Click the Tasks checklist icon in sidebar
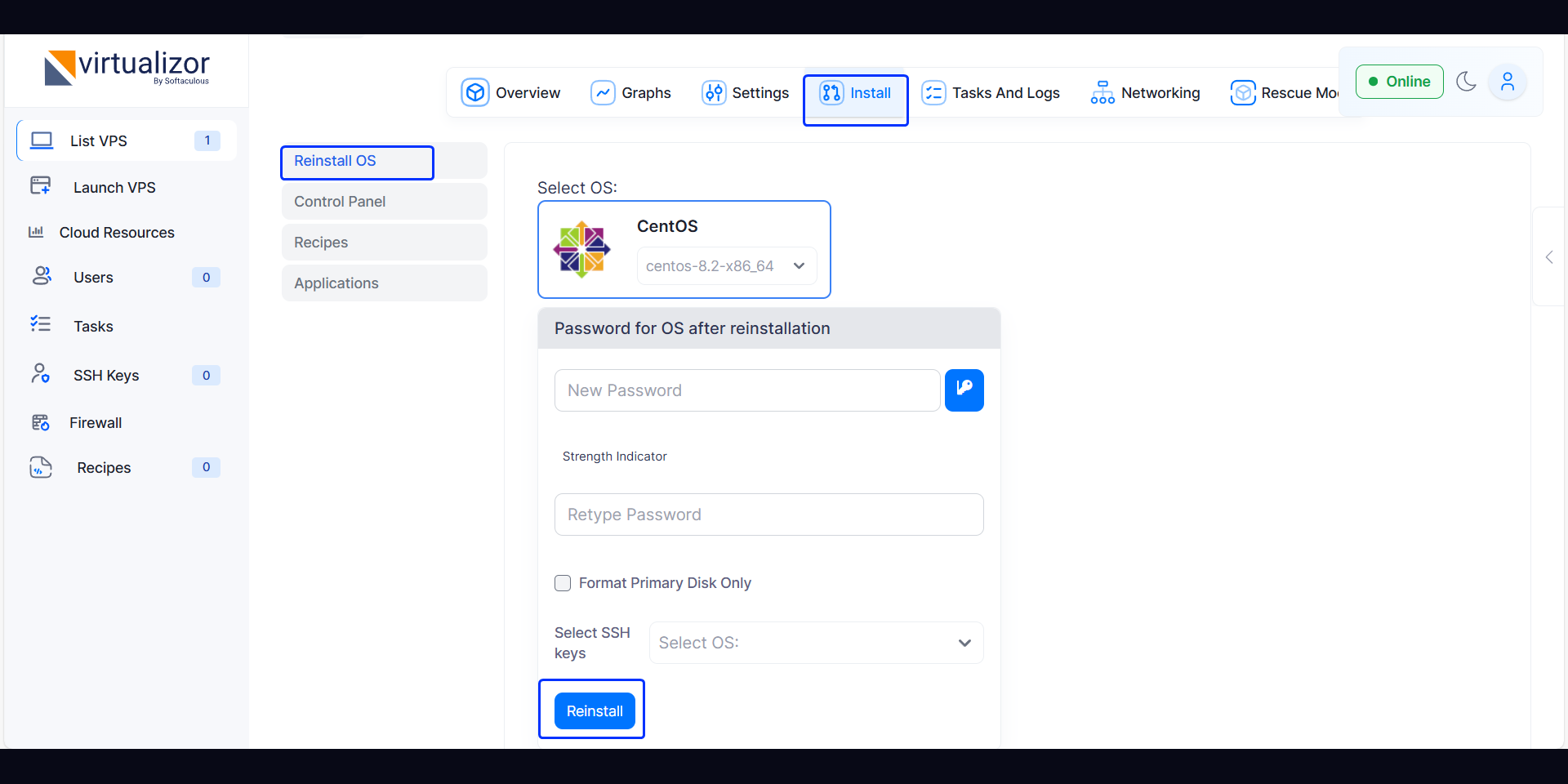Screen dimensions: 1568x784 coord(40,324)
